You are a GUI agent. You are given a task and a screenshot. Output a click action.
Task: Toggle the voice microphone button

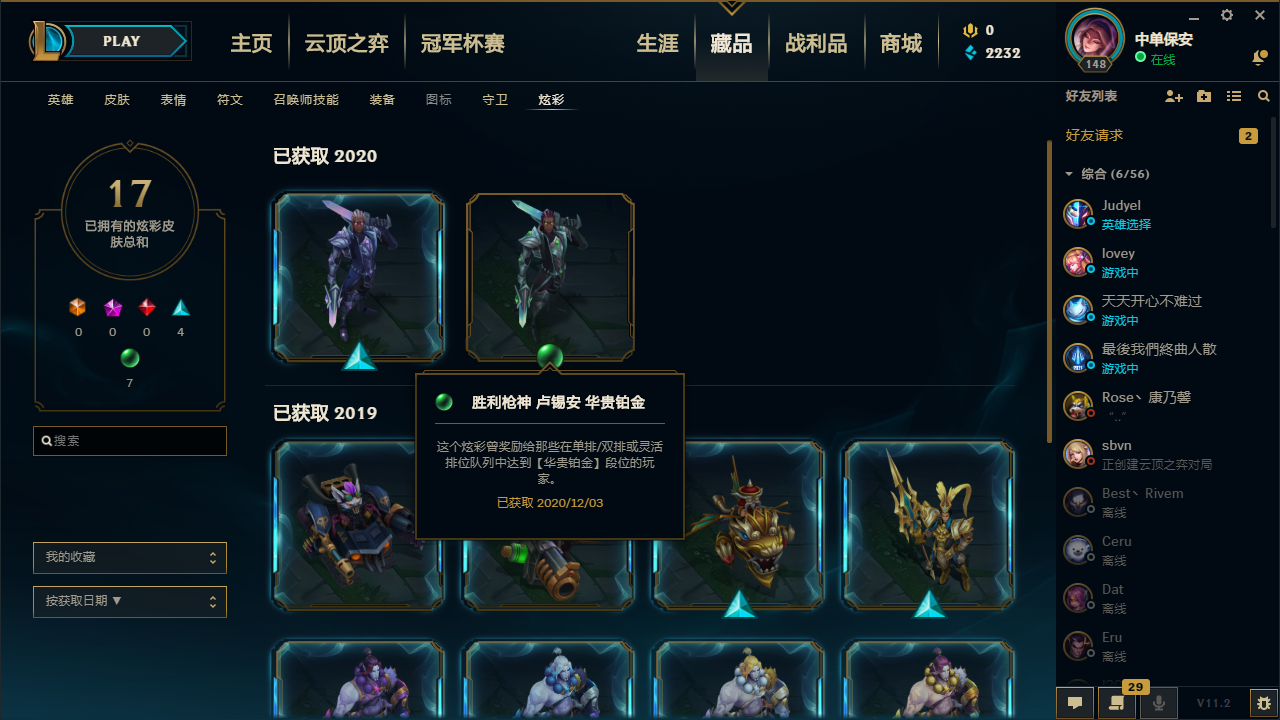point(1159,703)
